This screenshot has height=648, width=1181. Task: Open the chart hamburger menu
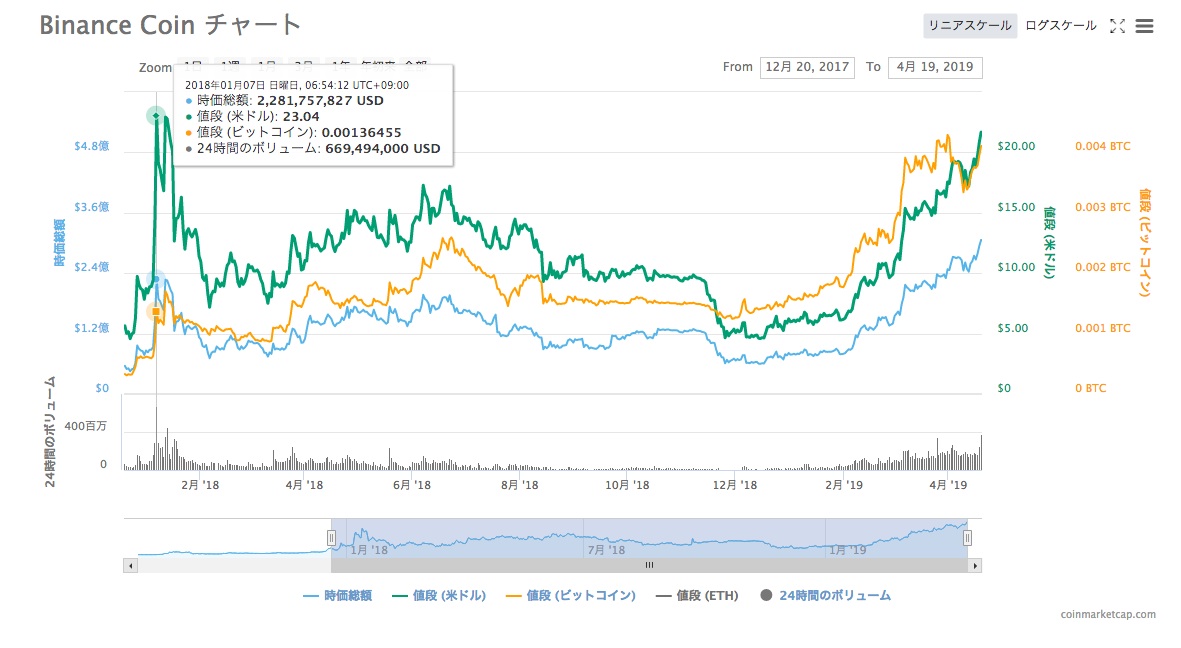click(x=1144, y=26)
